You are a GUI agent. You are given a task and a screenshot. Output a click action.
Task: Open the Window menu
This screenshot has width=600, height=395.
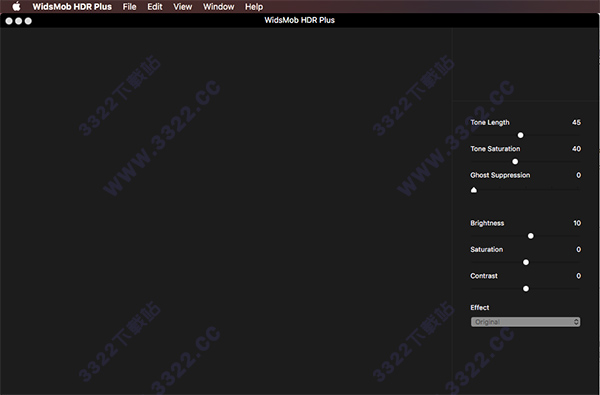(218, 7)
